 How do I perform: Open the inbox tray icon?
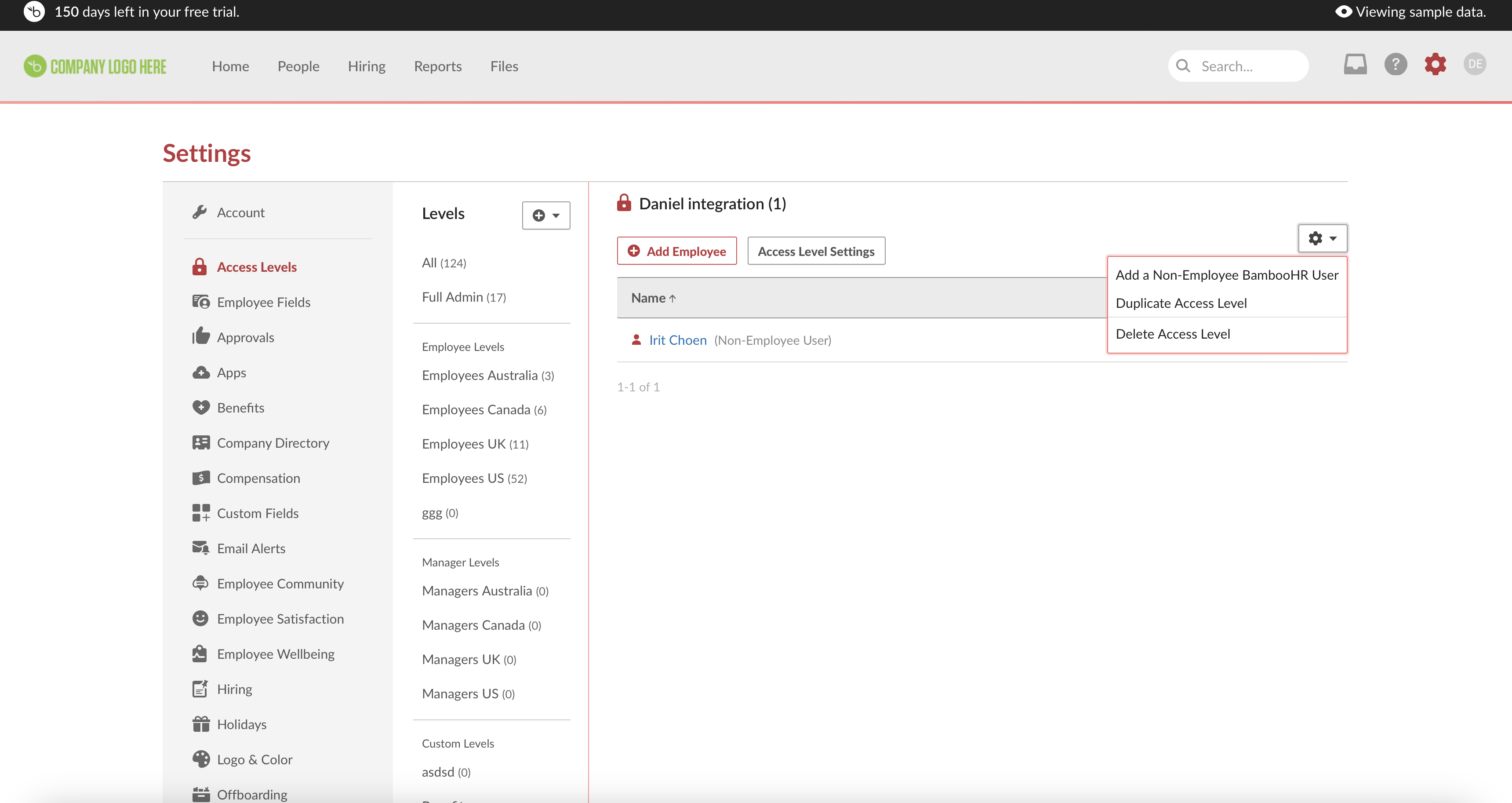click(1355, 65)
